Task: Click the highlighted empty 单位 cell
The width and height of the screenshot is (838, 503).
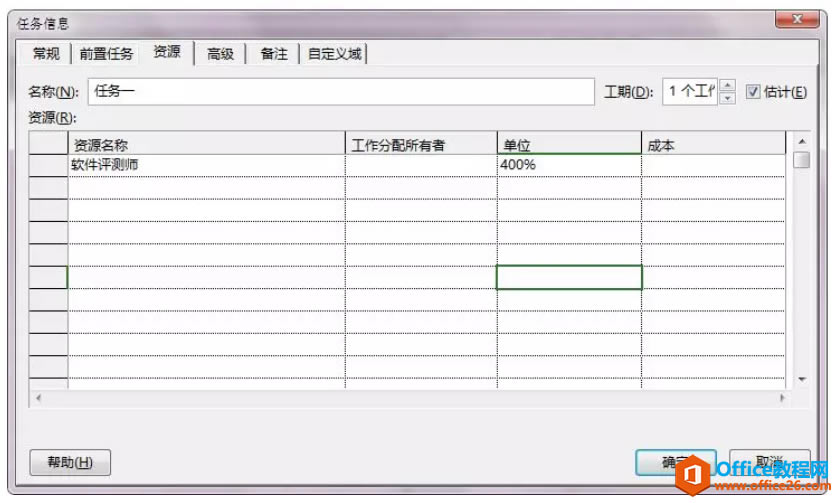Action: pyautogui.click(x=569, y=277)
